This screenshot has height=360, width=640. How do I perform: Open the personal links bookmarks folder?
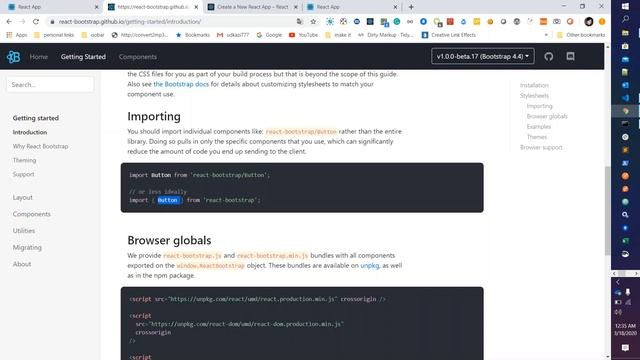(x=54, y=35)
